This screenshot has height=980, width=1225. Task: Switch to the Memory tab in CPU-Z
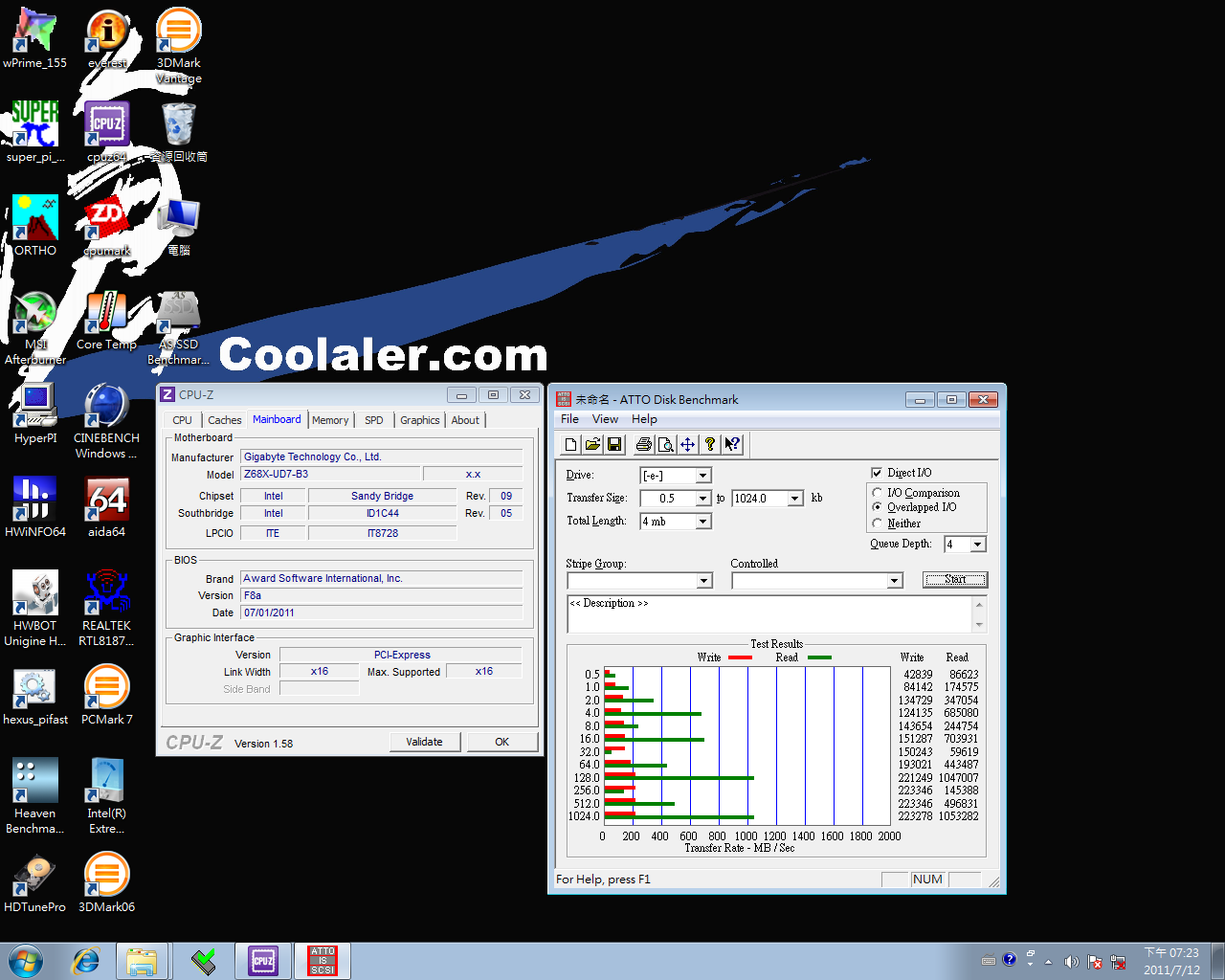click(330, 420)
